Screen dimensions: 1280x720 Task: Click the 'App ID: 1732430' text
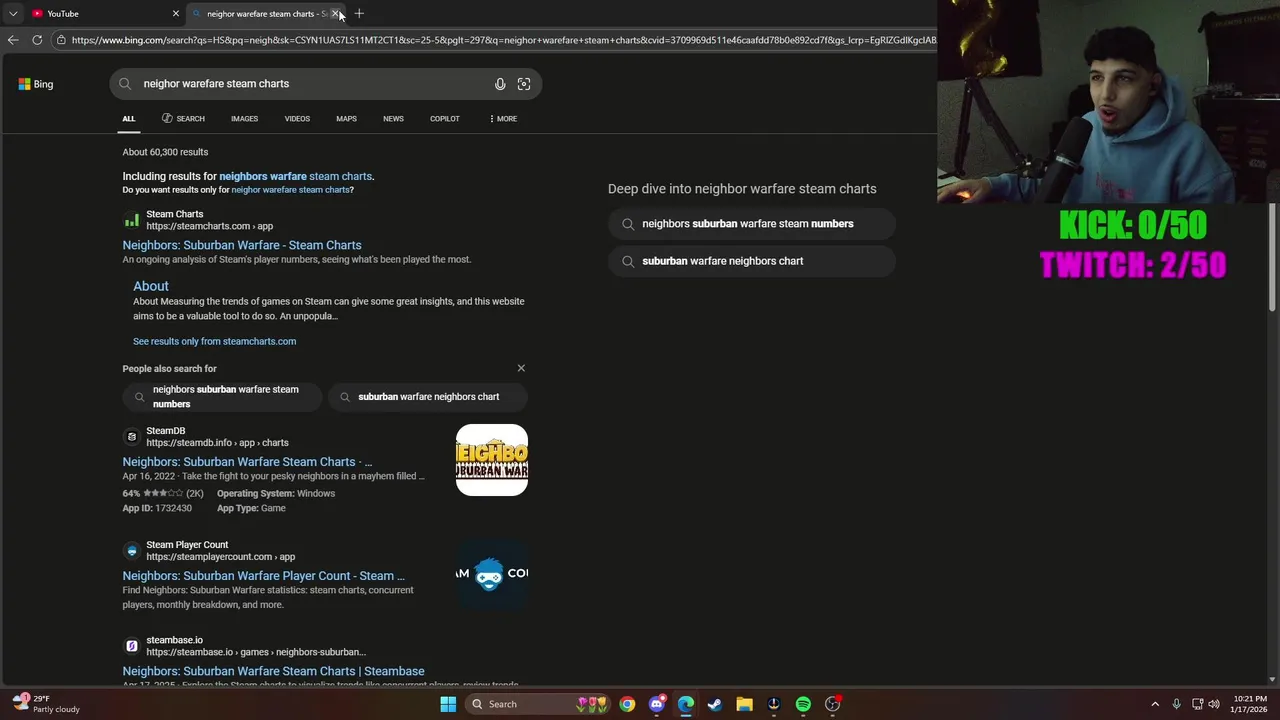coord(157,508)
